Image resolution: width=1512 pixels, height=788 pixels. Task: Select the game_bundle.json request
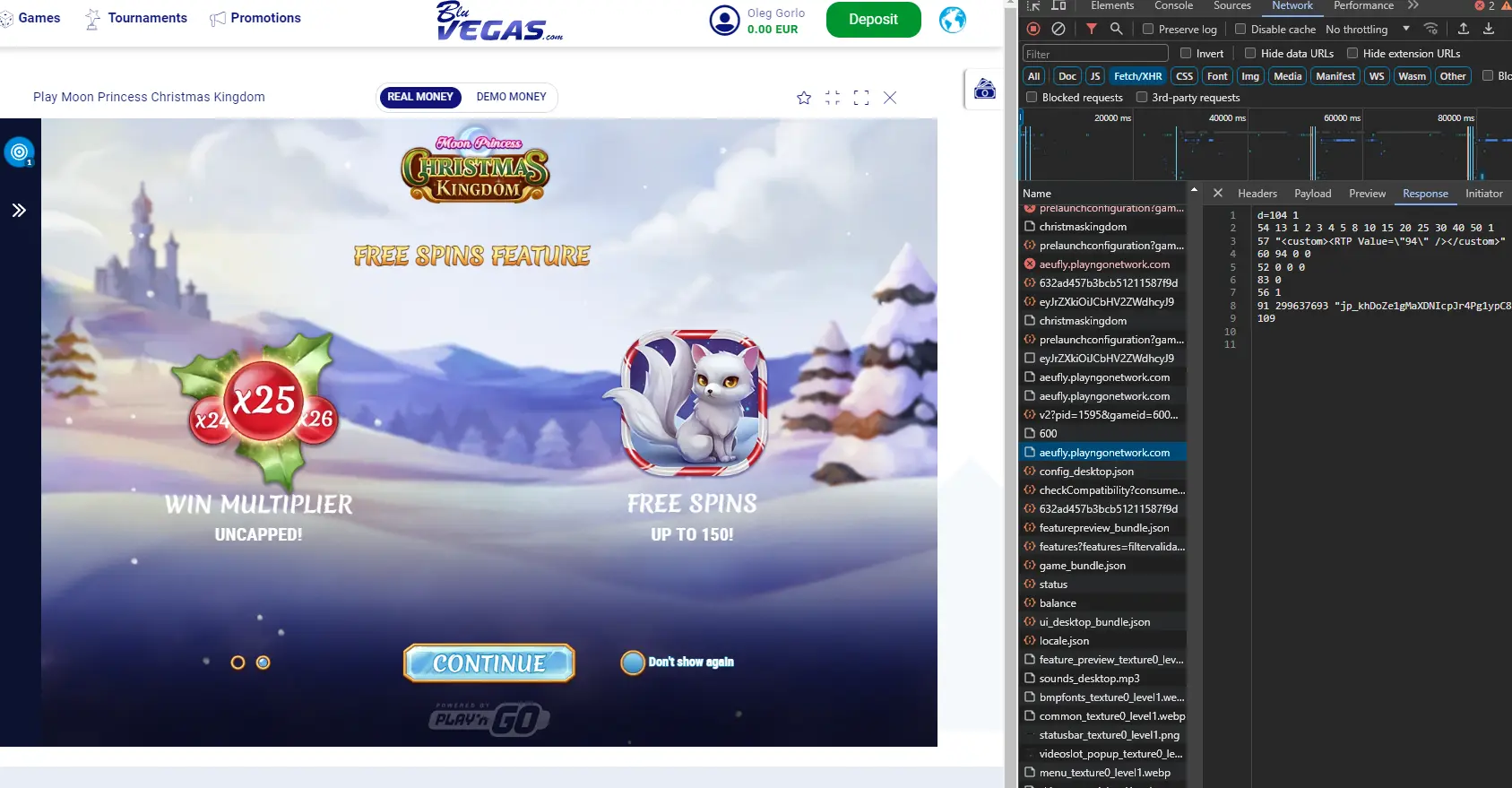tap(1104, 566)
